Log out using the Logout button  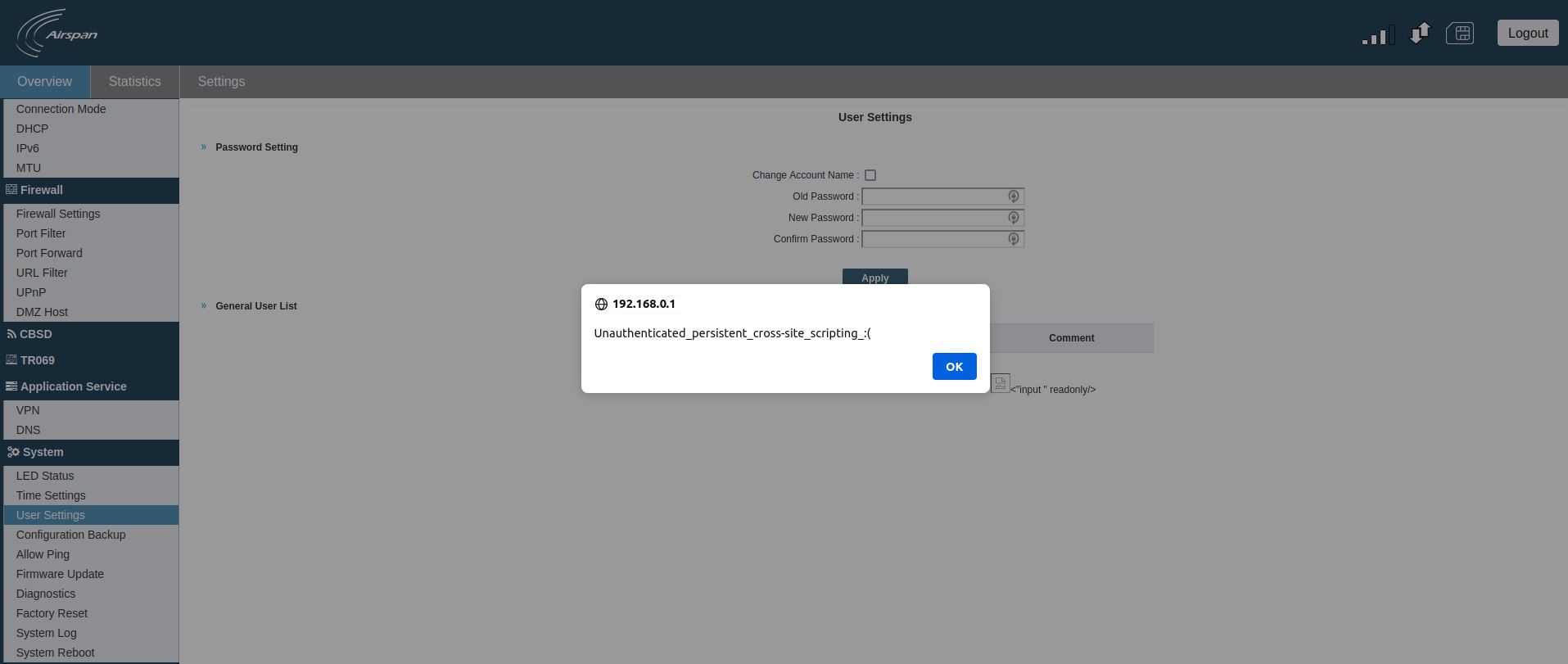pos(1527,34)
